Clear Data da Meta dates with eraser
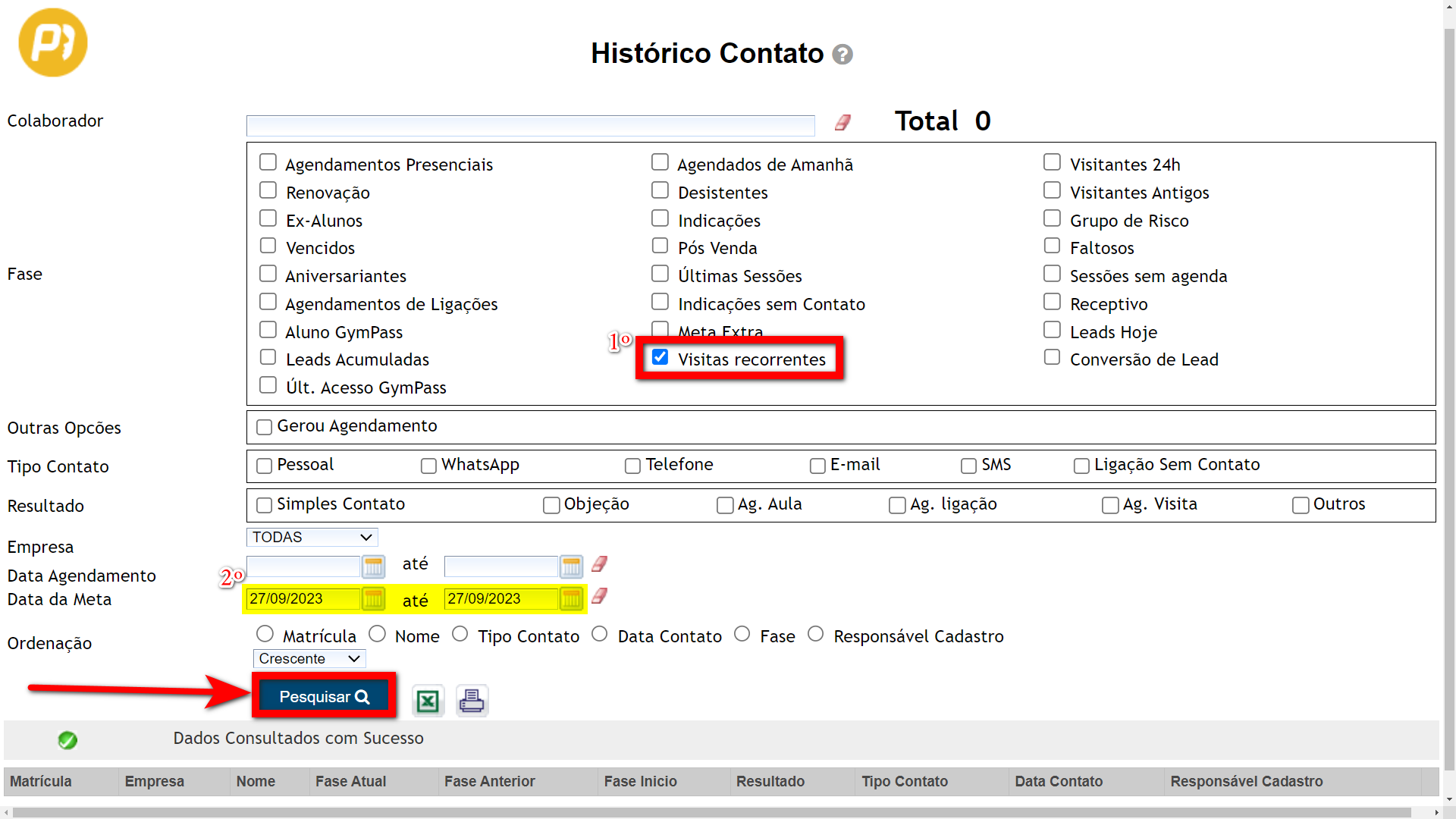Viewport: 1456px width, 819px height. 599,597
